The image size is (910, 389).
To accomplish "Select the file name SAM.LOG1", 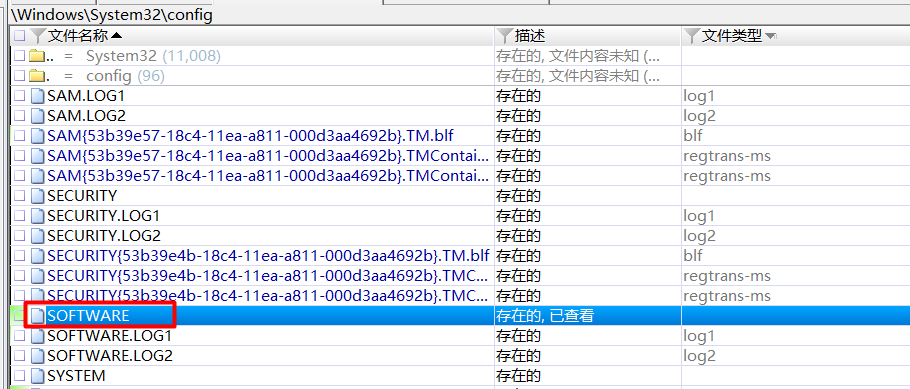I will [86, 96].
